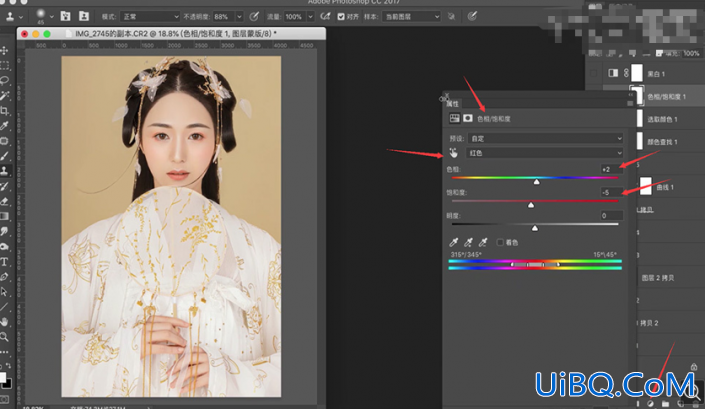This screenshot has width=705, height=409.
Task: Select the History Brush tool
Action: 4,186
